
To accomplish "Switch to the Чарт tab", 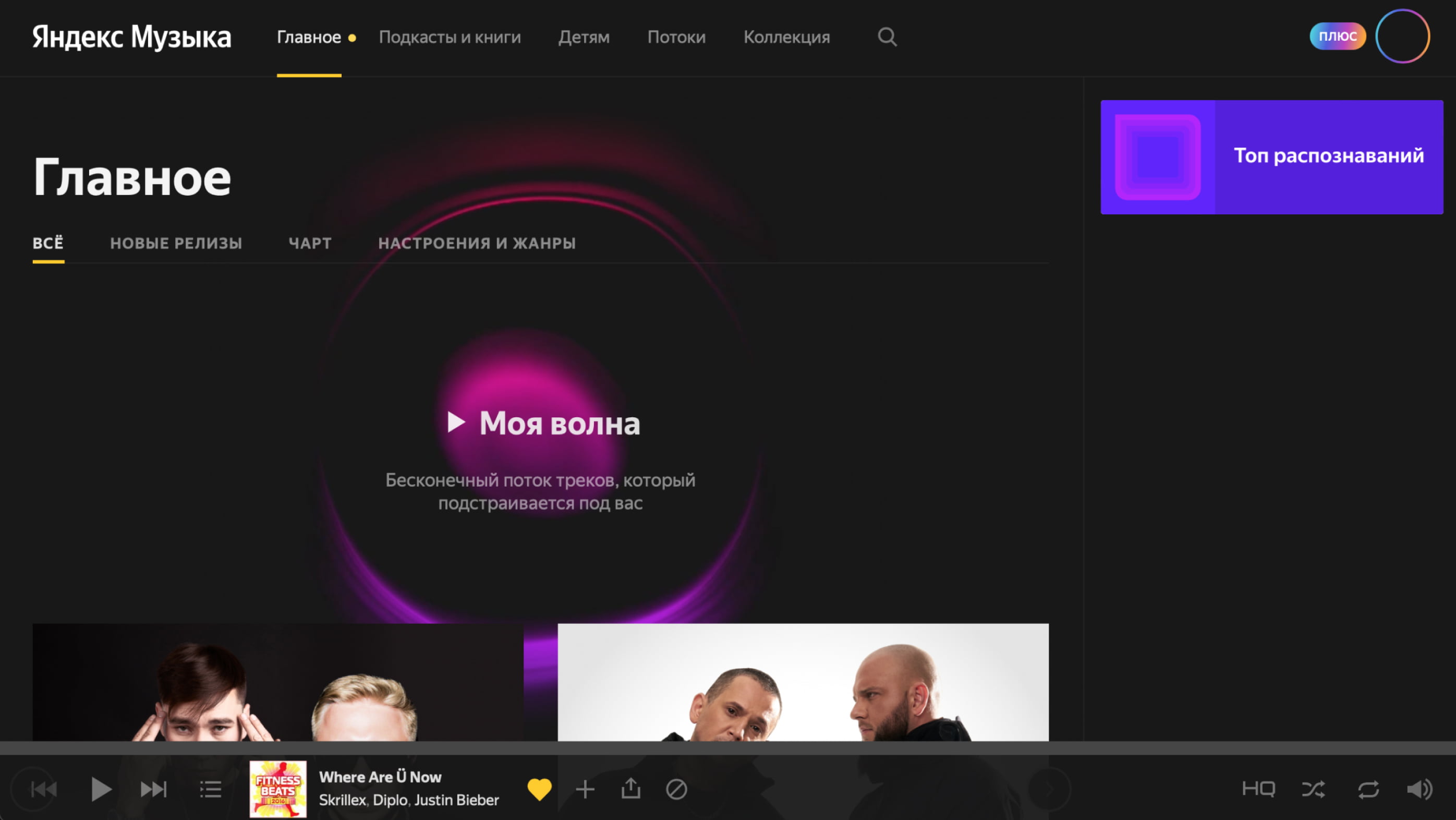I will tap(310, 243).
